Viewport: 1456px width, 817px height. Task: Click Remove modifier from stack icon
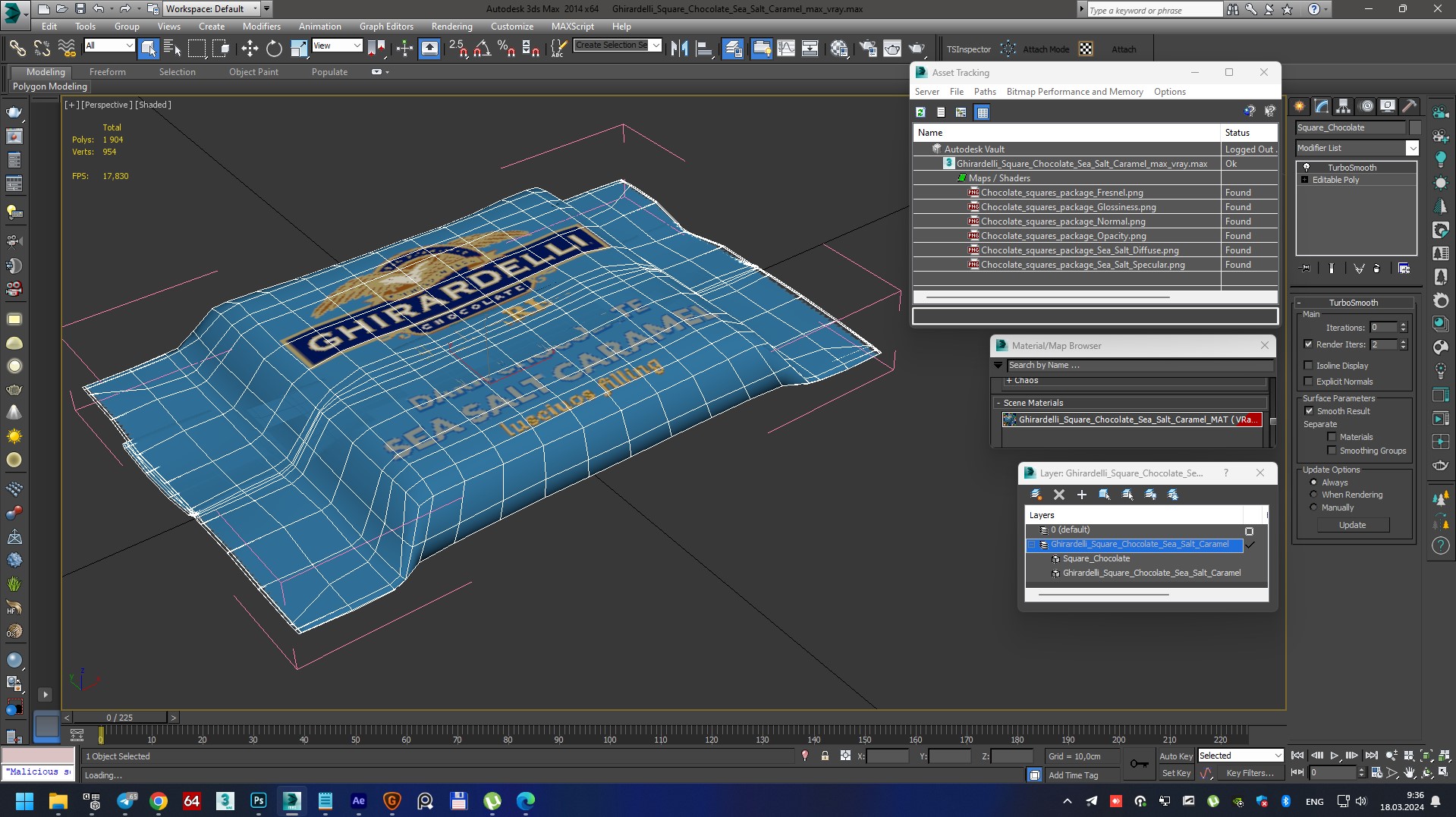[1376, 269]
